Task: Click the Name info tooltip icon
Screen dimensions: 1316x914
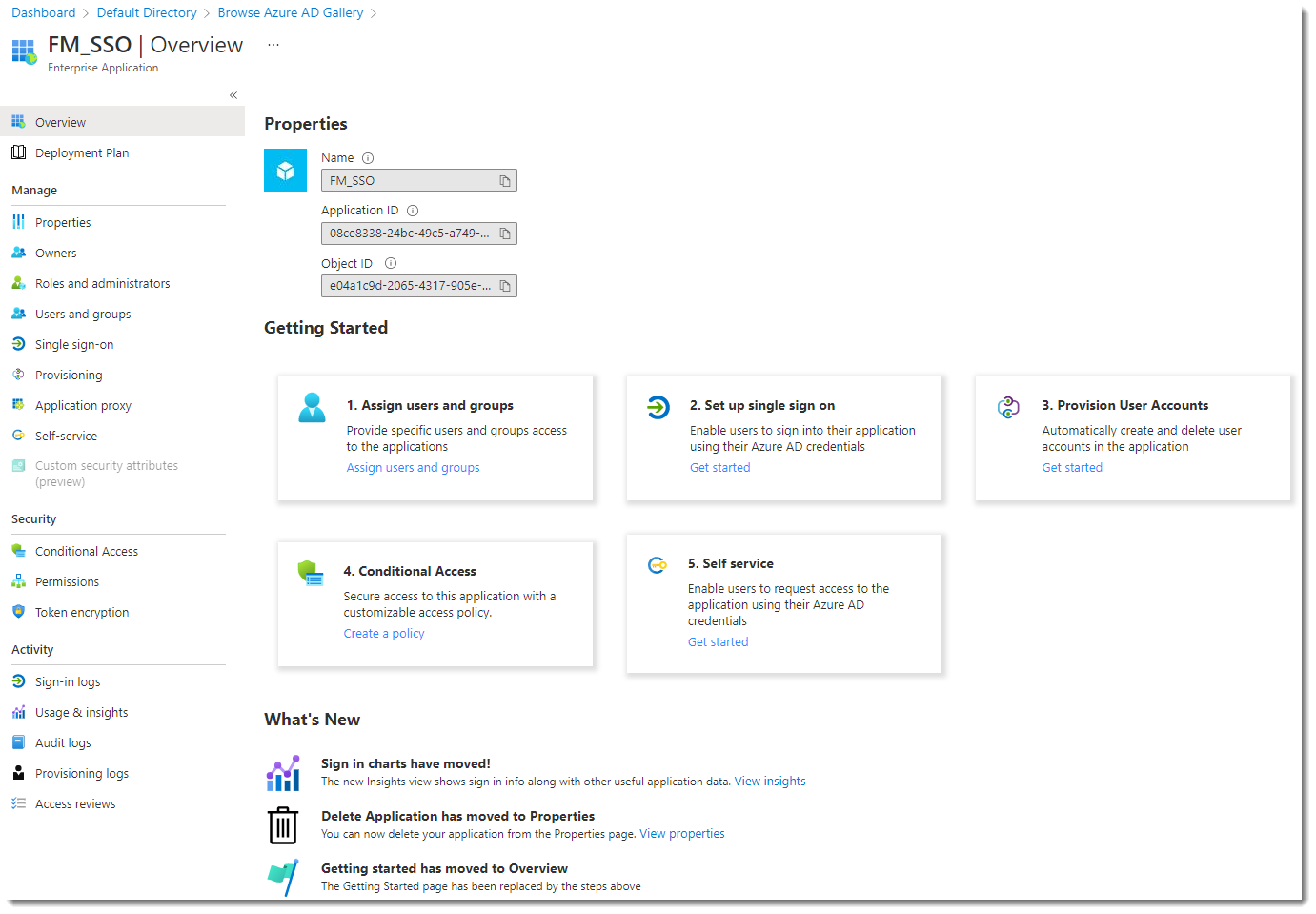Action: click(x=368, y=158)
